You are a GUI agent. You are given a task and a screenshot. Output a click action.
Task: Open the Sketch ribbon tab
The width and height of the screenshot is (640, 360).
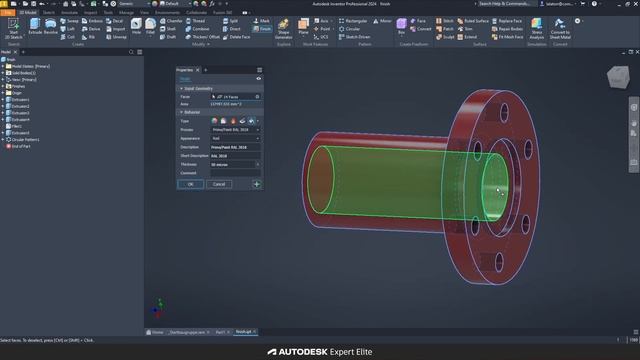pos(49,13)
